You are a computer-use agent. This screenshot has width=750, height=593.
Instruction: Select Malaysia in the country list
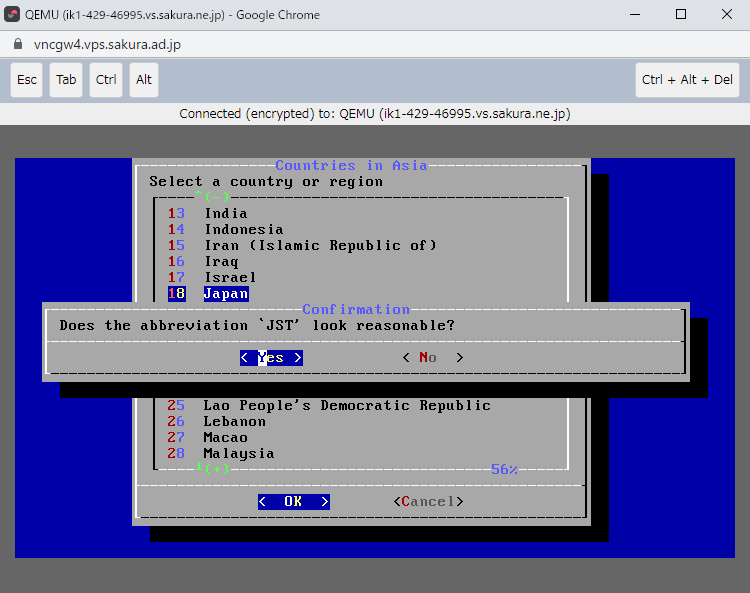pyautogui.click(x=238, y=454)
